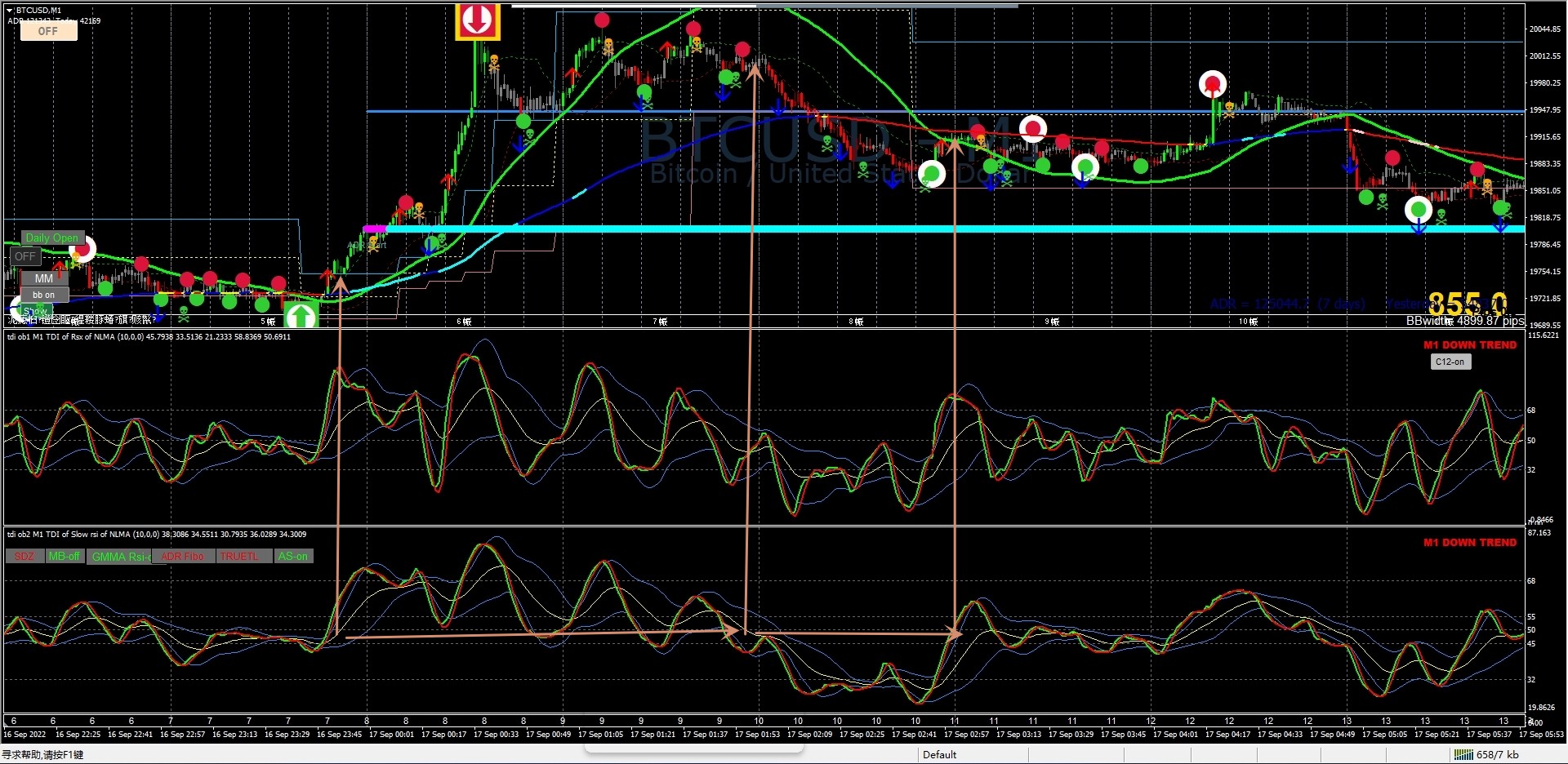Click white-ringed green signal dot near 19818.75 level
1568x764 pixels.
point(1419,210)
